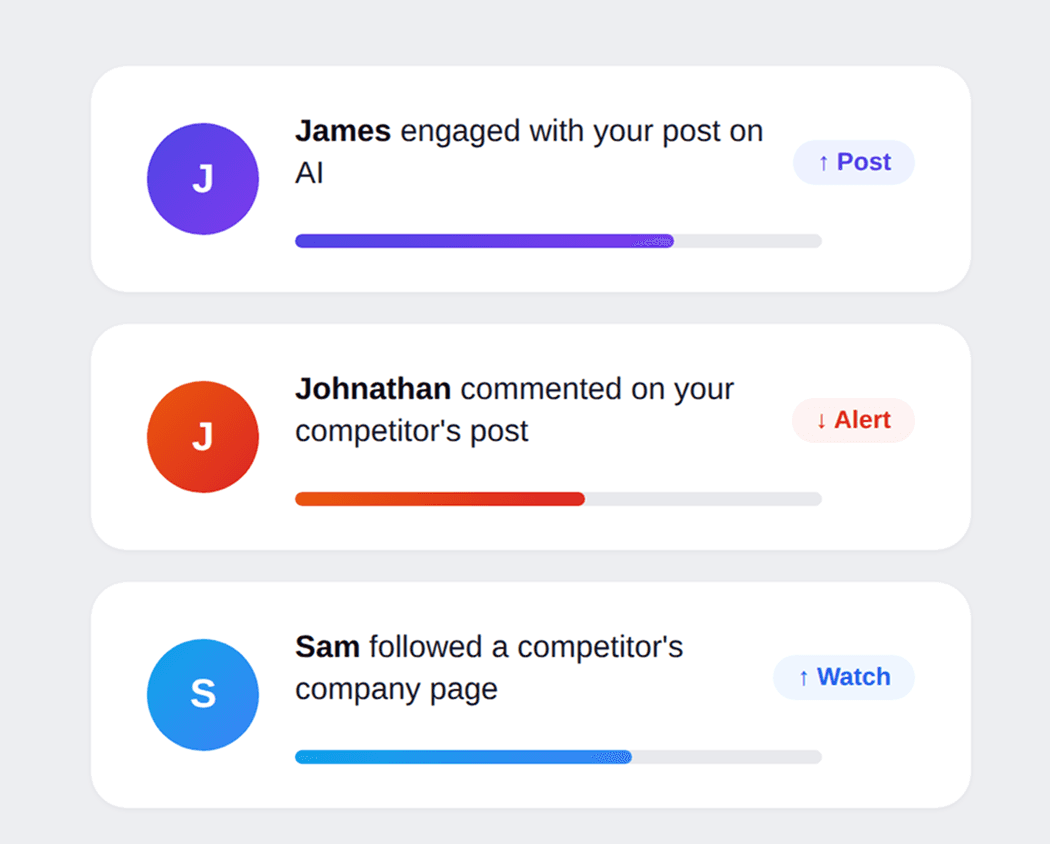Screen dimensions: 1050x844
Task: Click the gray unfilled part of James's progress bar
Action: (748, 241)
